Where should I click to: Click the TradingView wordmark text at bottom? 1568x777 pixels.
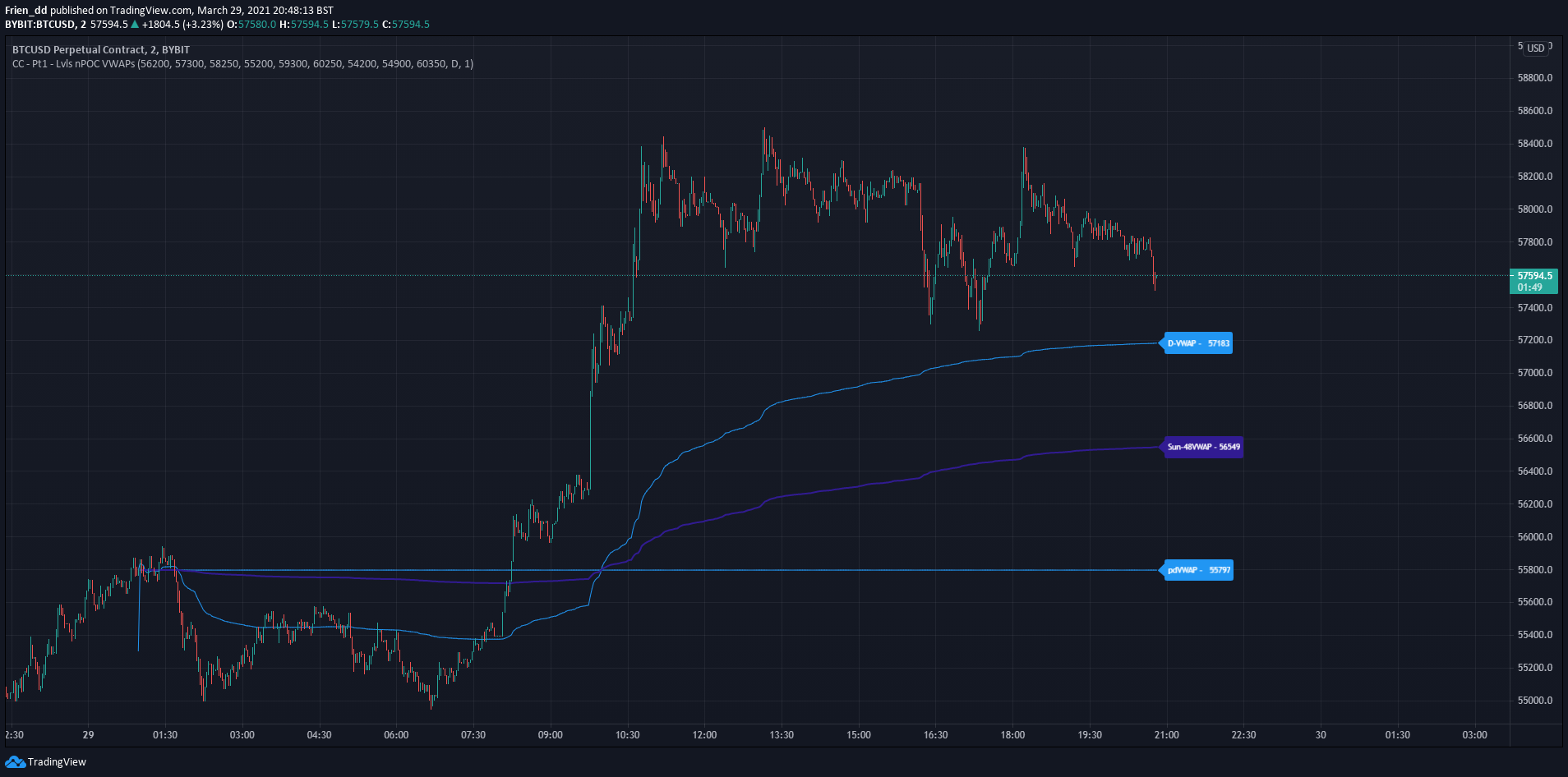[57, 762]
